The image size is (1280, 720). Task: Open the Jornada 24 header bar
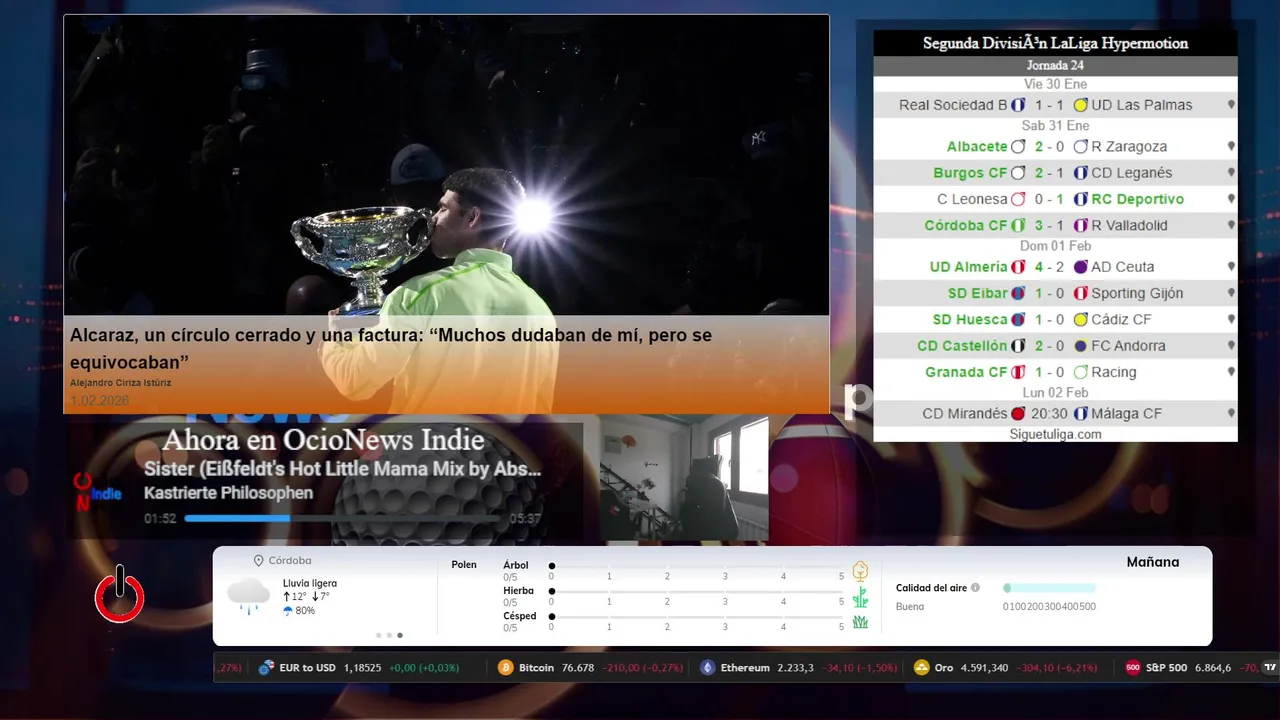(1055, 66)
